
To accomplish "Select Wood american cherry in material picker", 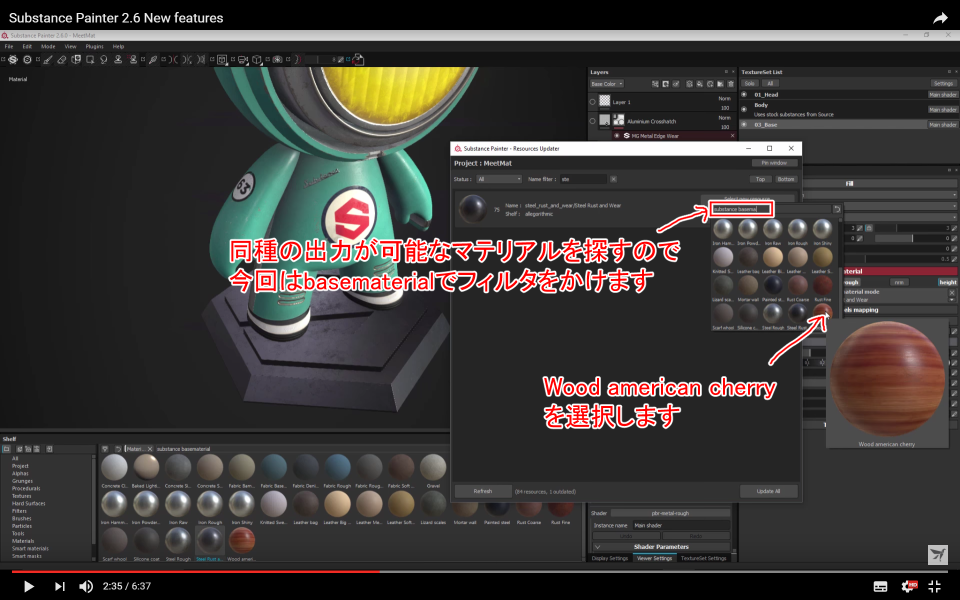I will click(822, 312).
